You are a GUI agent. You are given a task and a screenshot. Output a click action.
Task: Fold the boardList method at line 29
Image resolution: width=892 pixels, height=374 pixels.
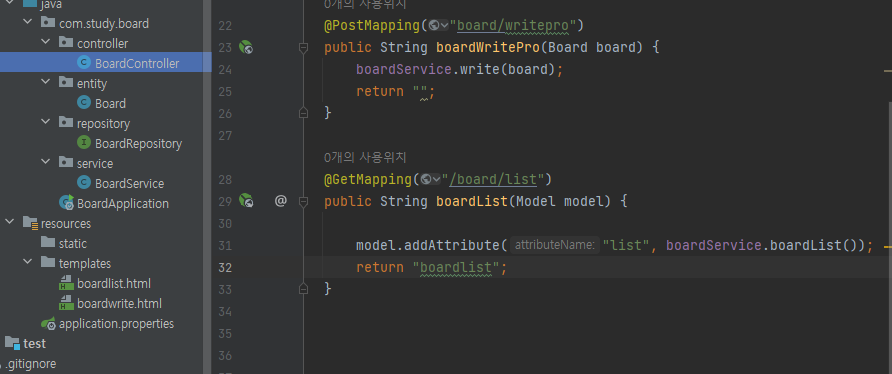[303, 202]
